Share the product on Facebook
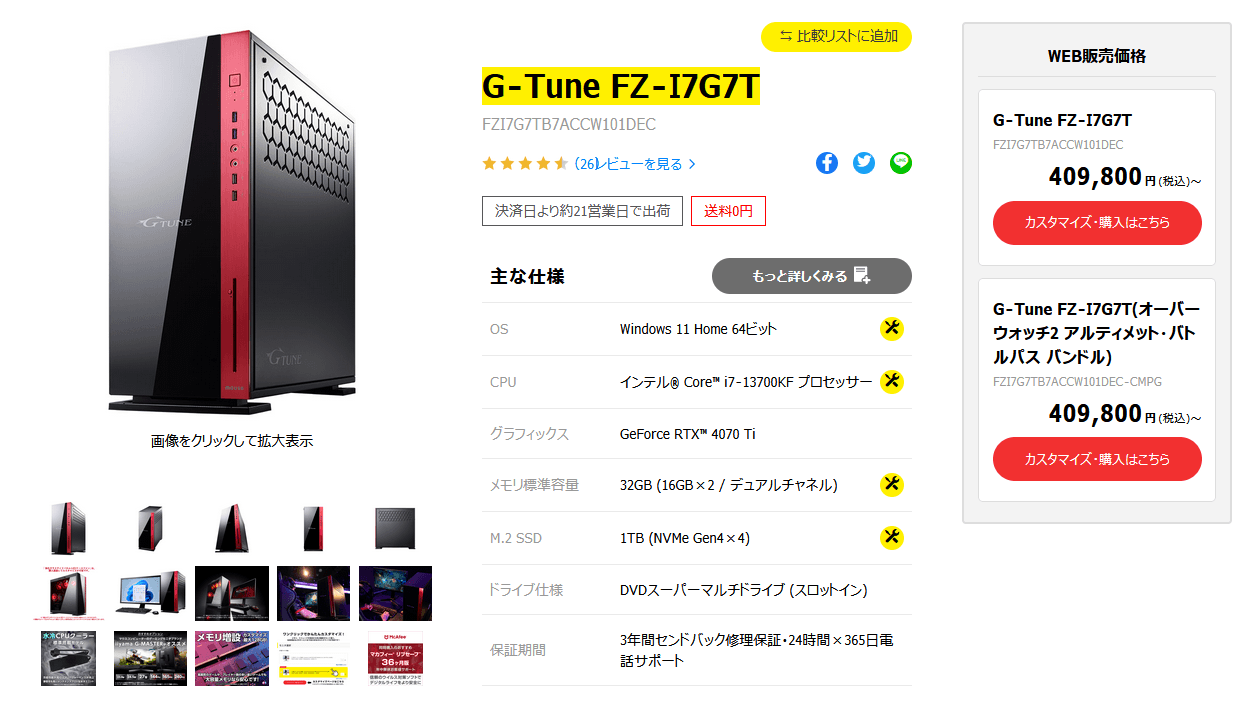 point(827,163)
